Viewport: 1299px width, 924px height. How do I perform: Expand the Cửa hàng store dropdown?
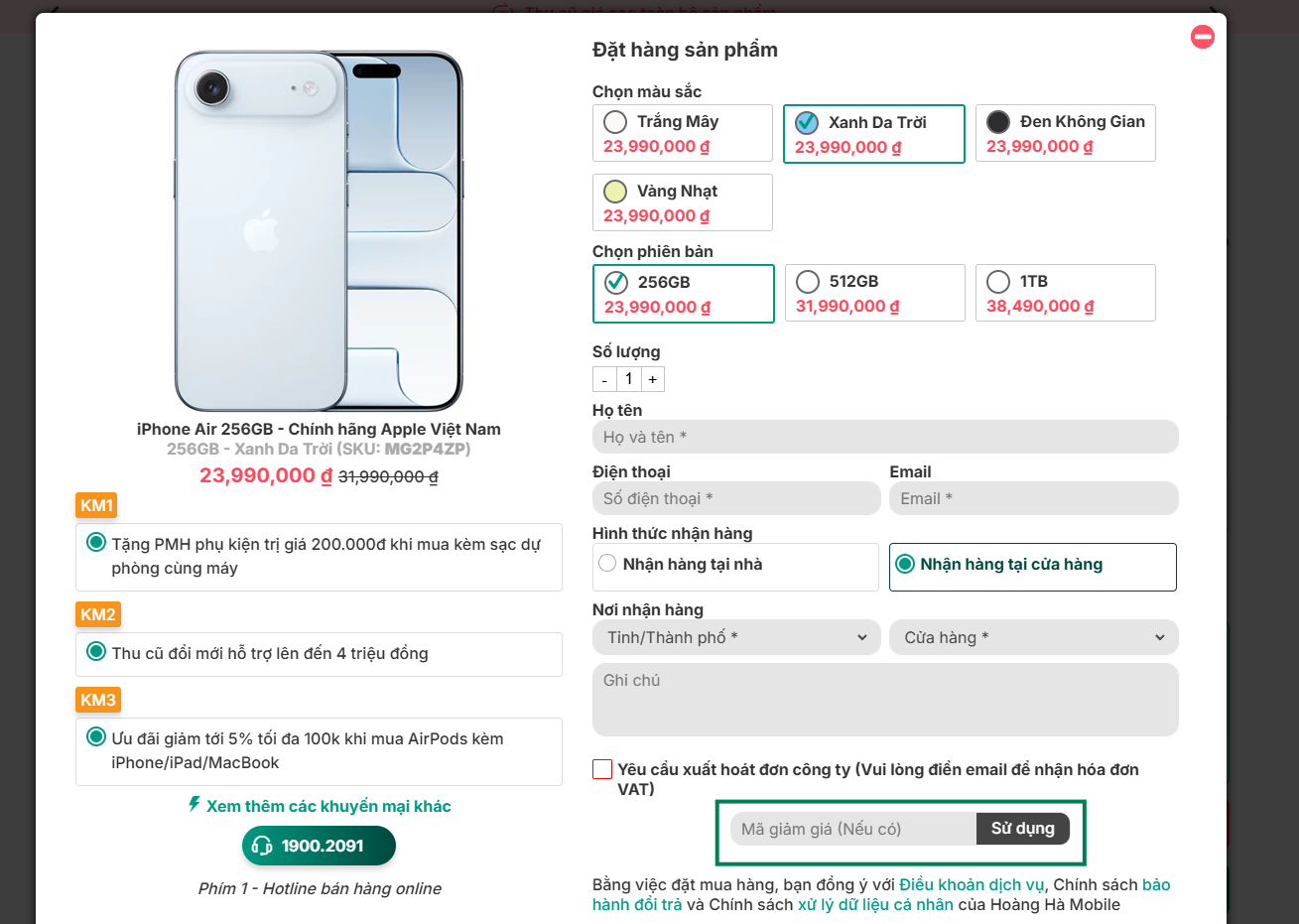click(x=1033, y=637)
